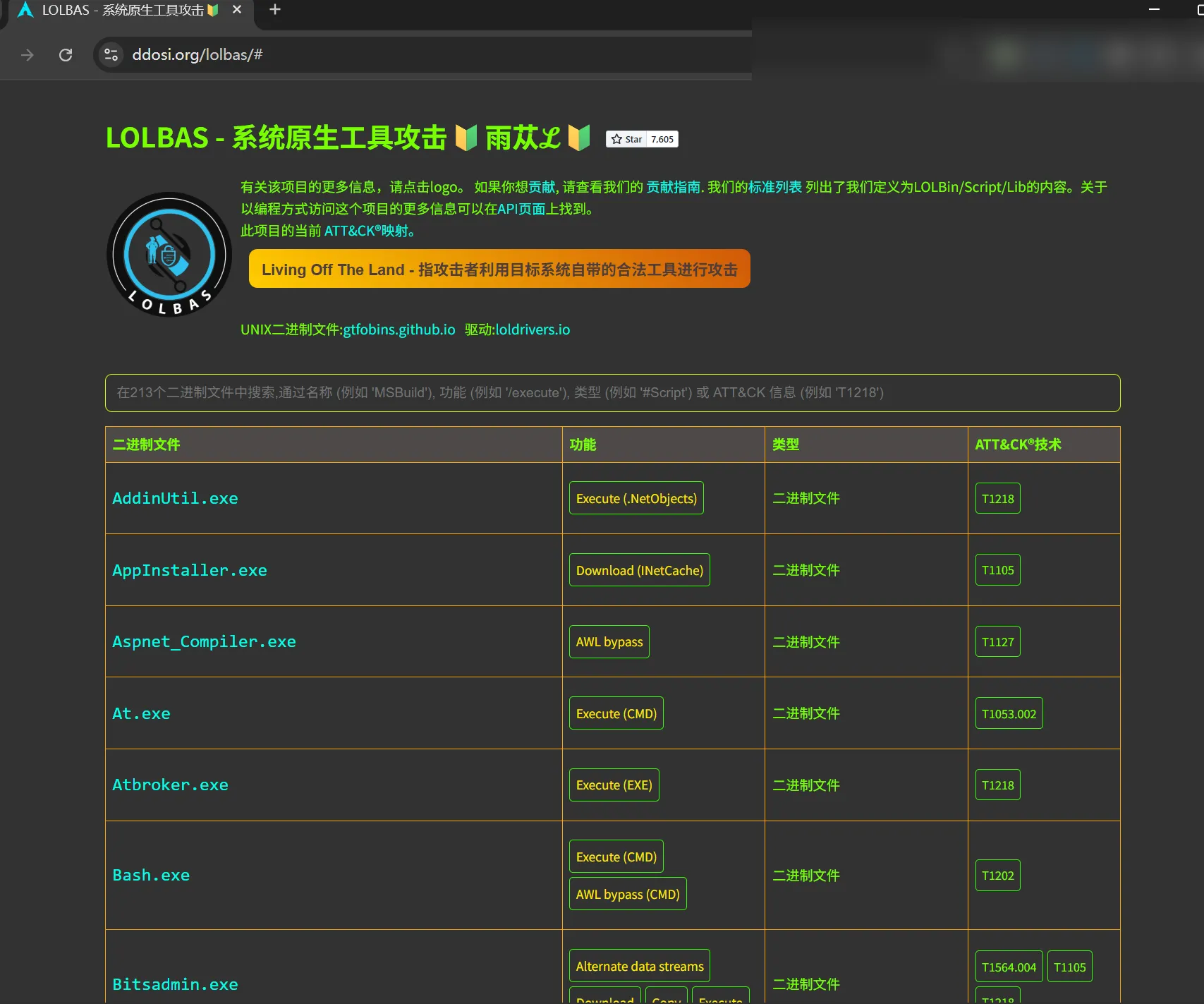Click the GitHub Star button
Screen dimensions: 1204x1004
point(626,140)
